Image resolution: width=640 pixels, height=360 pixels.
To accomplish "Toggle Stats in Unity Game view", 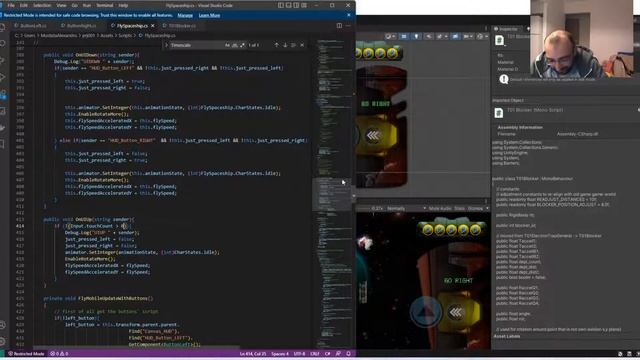I will [x=459, y=209].
